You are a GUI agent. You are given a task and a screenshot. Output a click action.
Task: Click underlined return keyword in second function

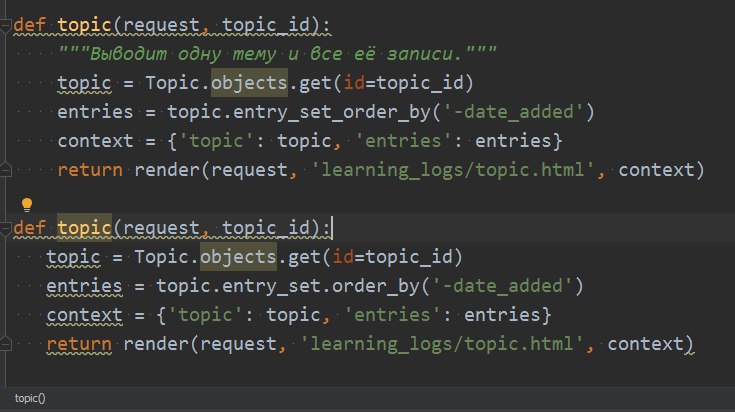pyautogui.click(x=79, y=344)
